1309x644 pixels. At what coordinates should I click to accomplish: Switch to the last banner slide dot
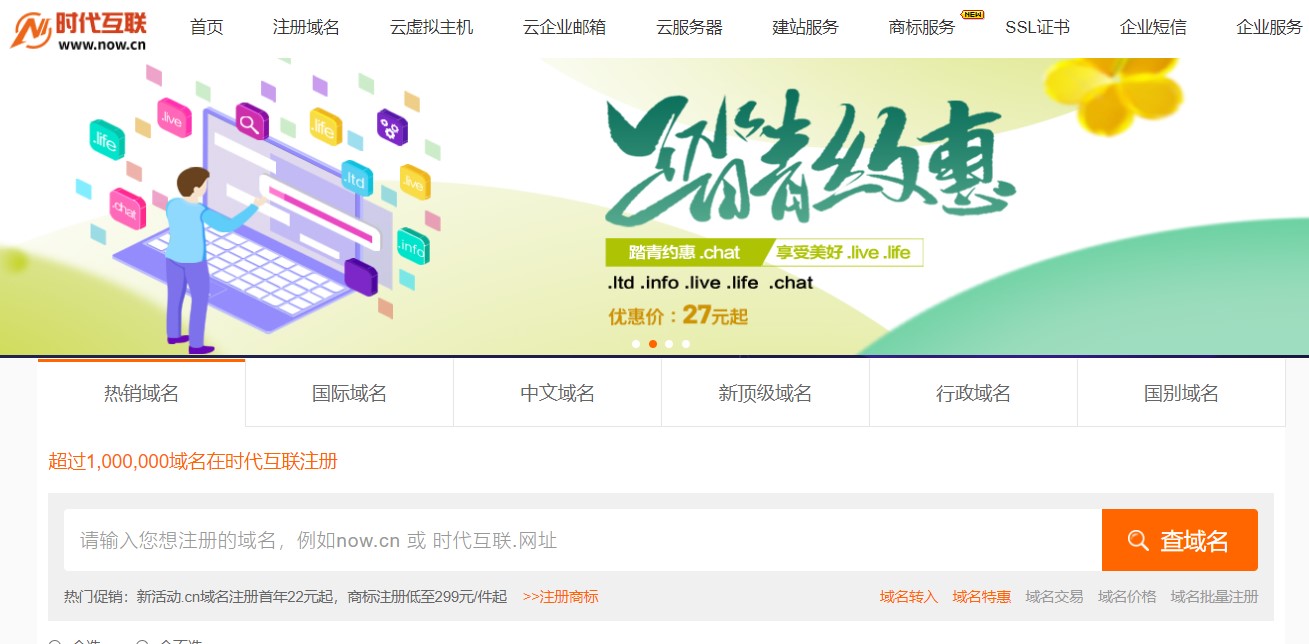point(686,344)
